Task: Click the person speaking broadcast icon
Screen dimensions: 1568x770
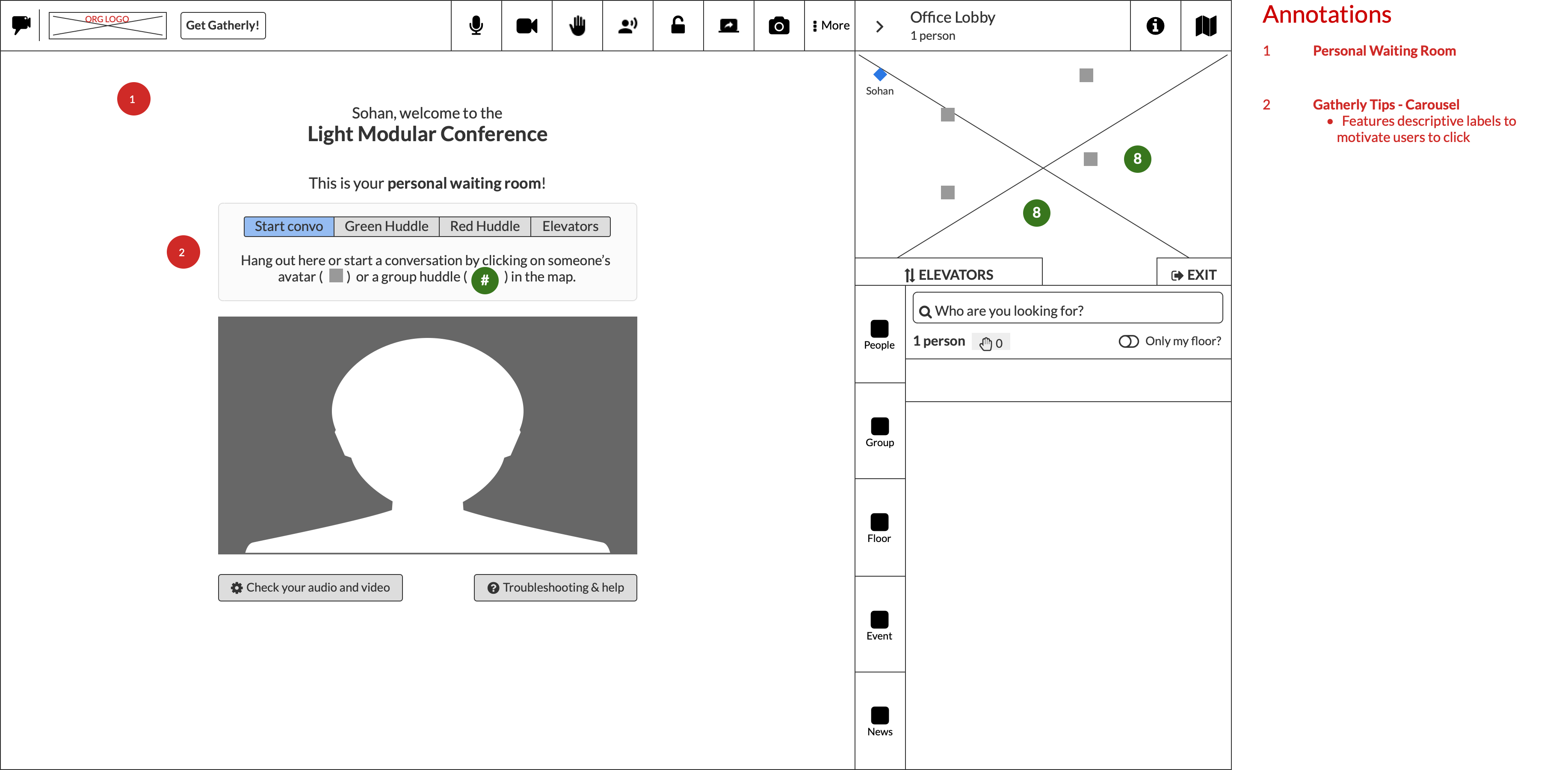Action: tap(628, 26)
